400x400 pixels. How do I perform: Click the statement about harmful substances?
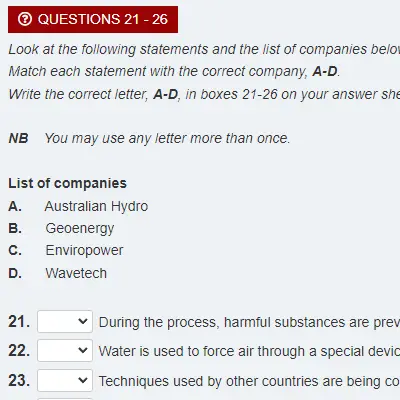(249, 322)
